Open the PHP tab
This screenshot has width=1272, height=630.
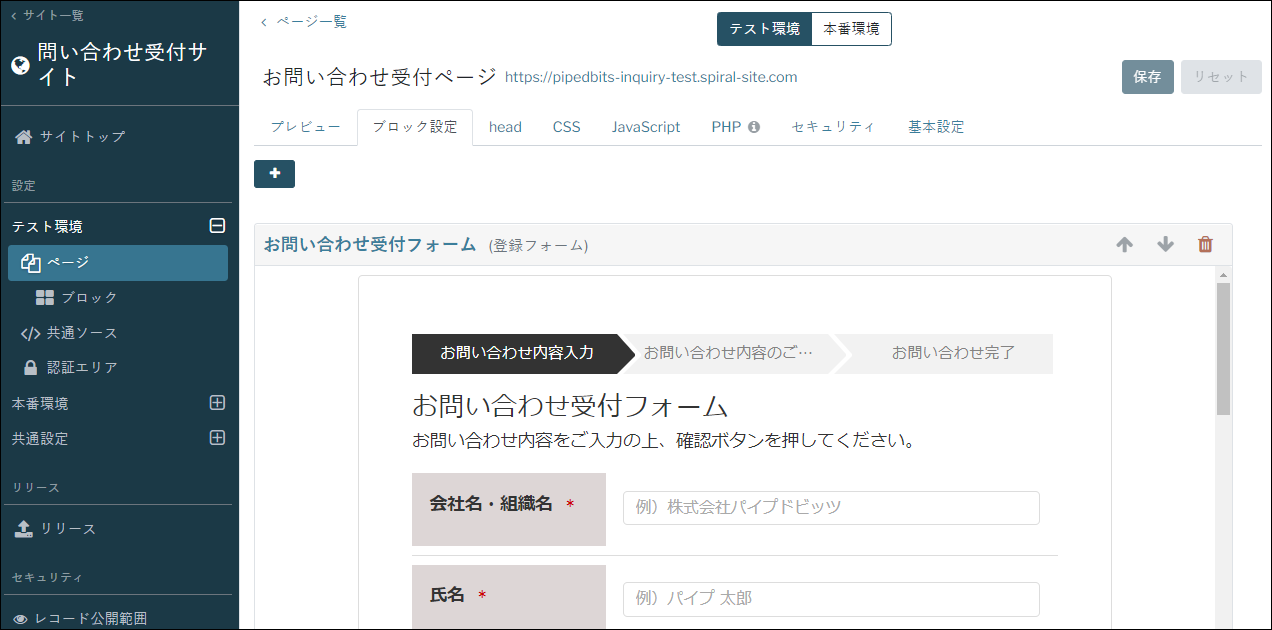(726, 127)
